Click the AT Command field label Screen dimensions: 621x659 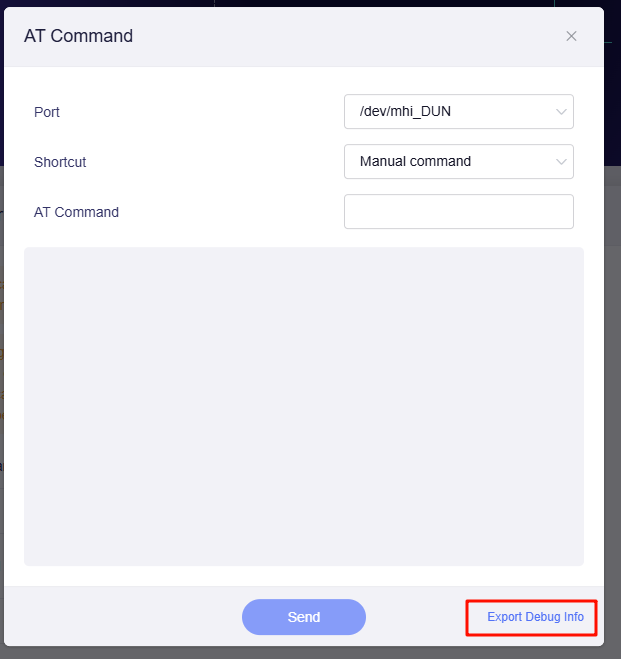[76, 212]
